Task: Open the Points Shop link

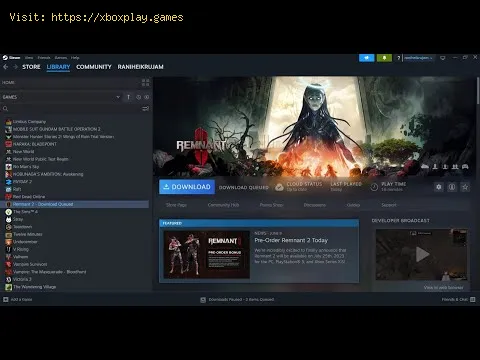Action: click(272, 205)
